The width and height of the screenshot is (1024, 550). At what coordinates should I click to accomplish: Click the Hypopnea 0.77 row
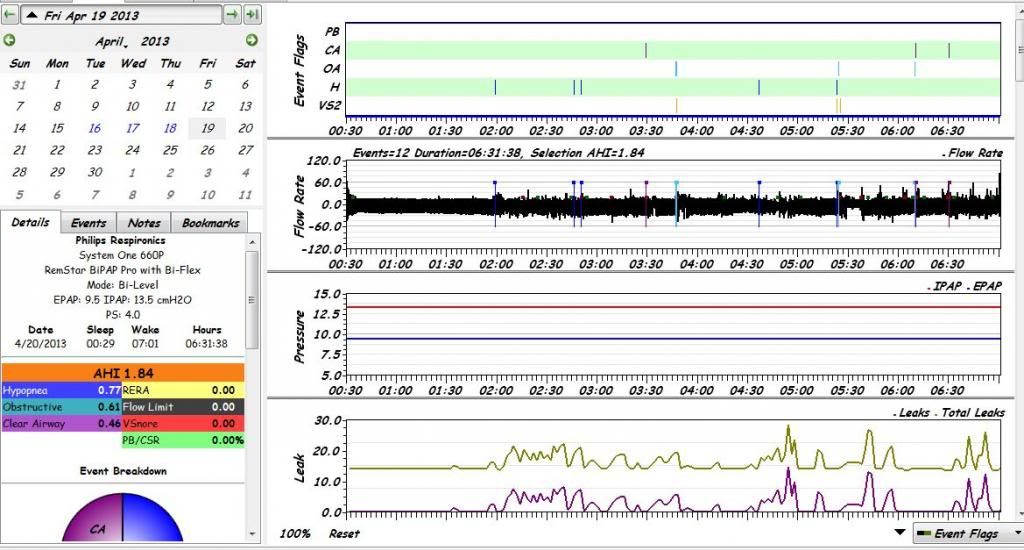tap(61, 390)
